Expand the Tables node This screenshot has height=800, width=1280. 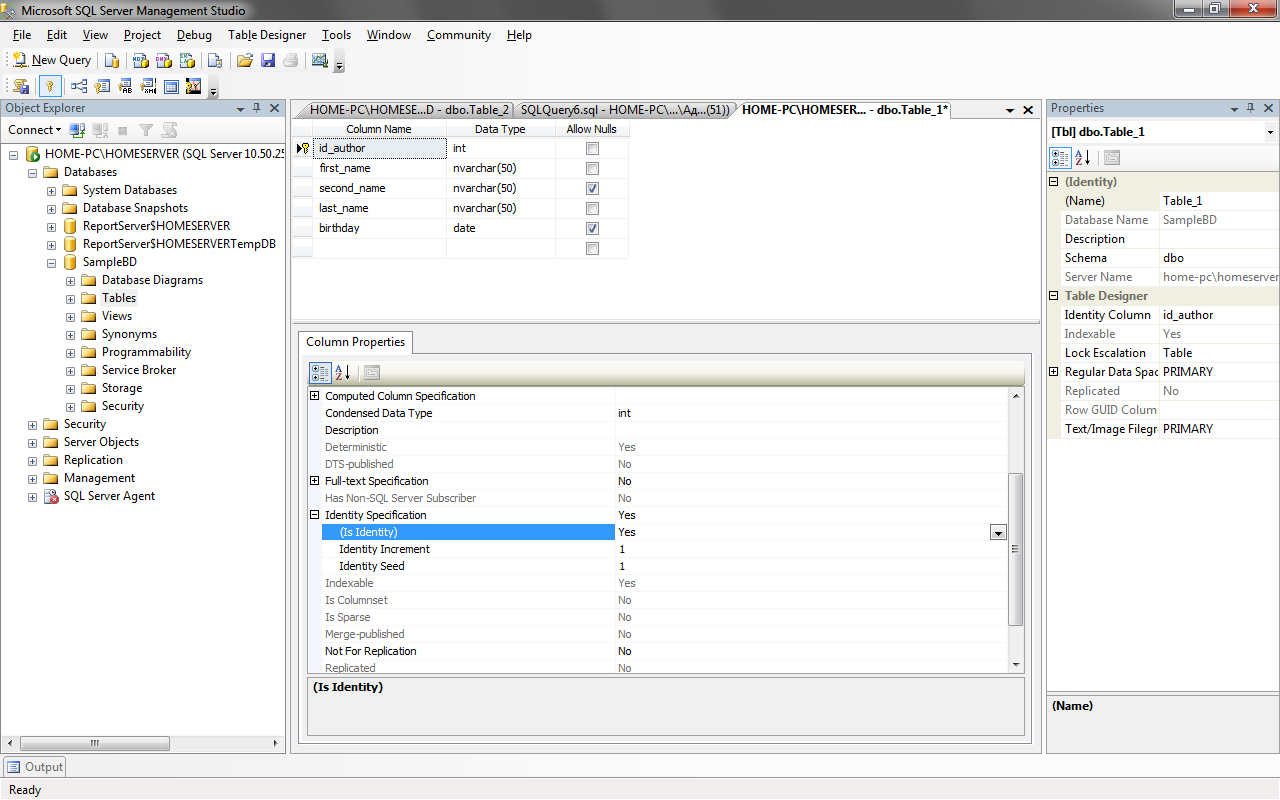pos(70,298)
